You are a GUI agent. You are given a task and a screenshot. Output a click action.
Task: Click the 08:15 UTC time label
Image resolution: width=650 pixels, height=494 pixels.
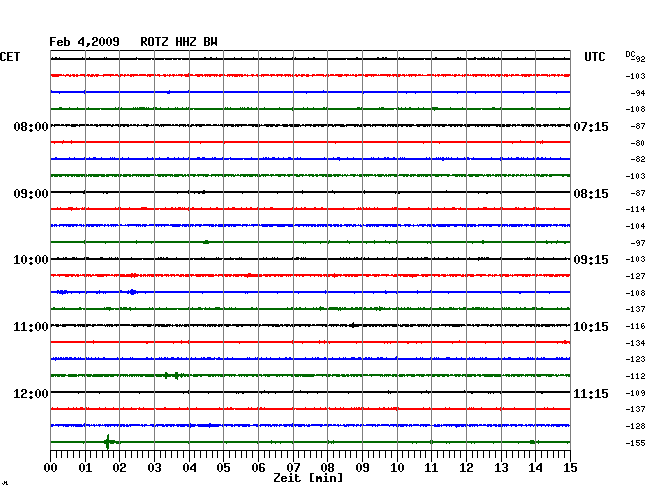591,194
